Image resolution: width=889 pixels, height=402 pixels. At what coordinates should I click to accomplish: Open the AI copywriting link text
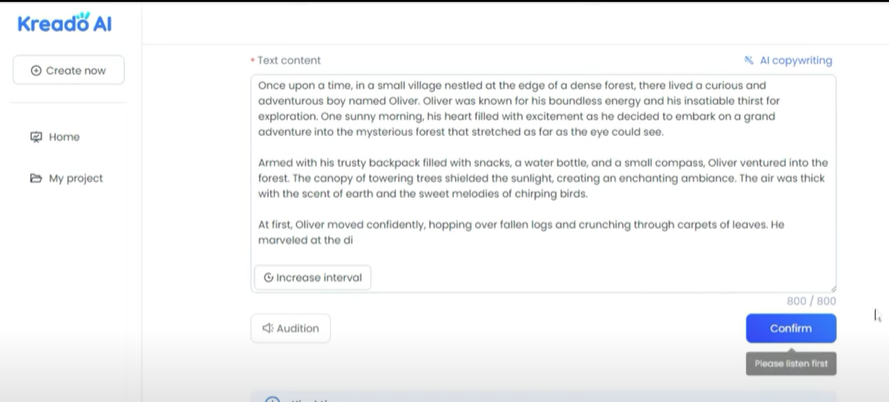[x=795, y=61]
